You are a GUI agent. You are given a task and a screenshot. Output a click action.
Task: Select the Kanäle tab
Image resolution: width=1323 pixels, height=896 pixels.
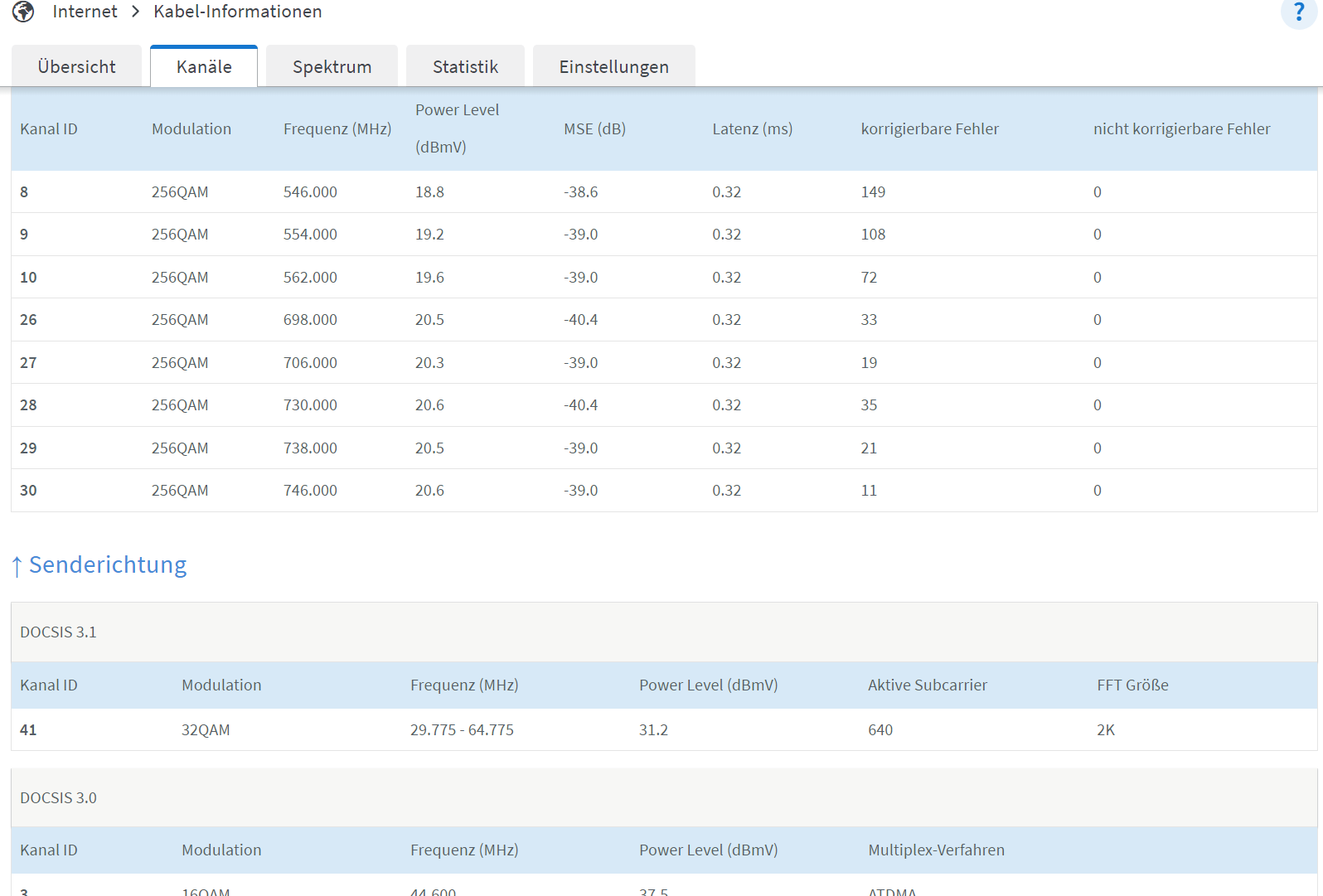pos(204,66)
